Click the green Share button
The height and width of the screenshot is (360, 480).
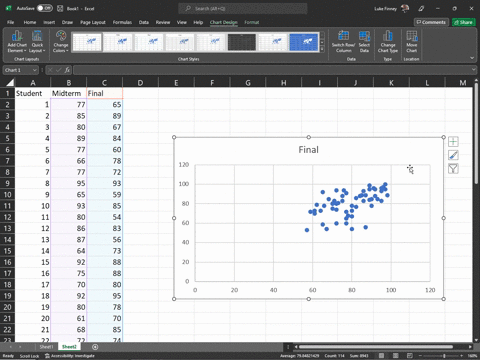coord(464,22)
